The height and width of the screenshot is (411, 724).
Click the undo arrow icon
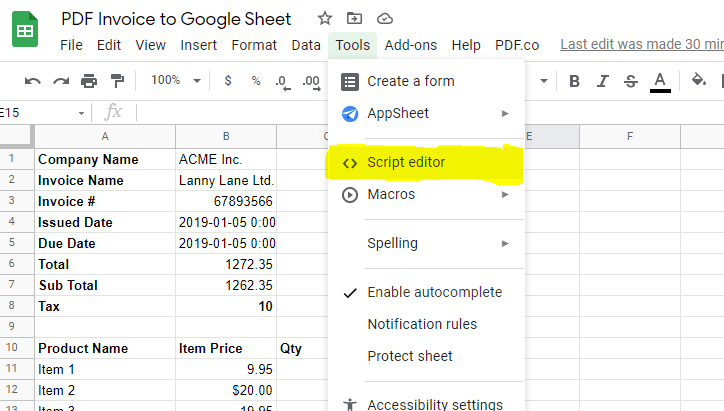(x=33, y=81)
